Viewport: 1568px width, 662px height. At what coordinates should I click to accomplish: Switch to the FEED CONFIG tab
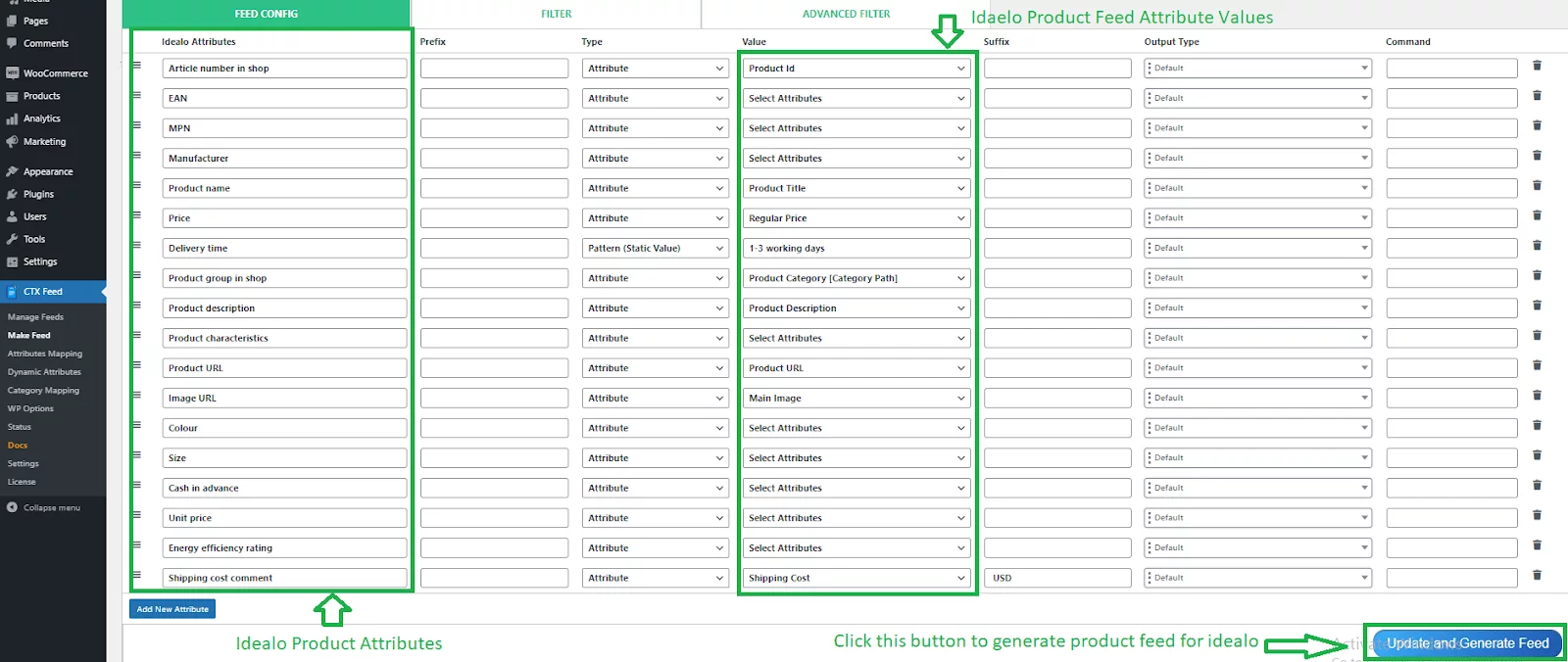pyautogui.click(x=267, y=14)
